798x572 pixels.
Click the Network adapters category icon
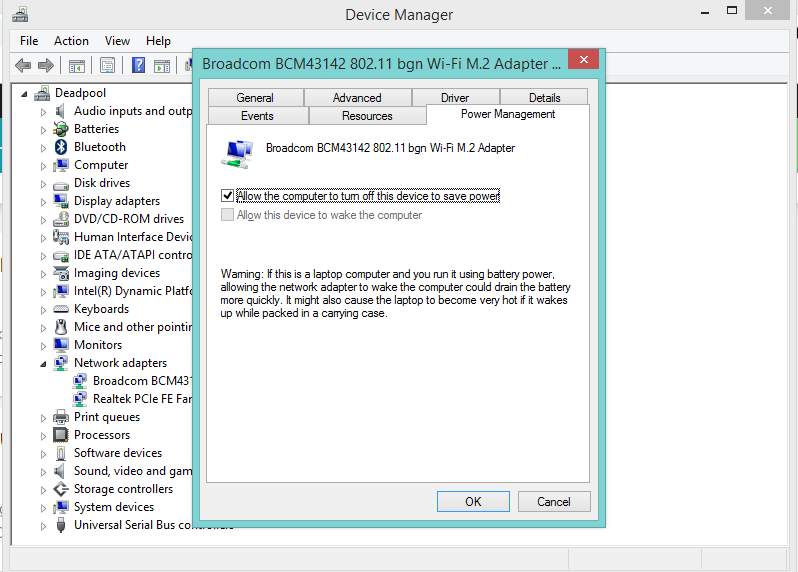61,363
